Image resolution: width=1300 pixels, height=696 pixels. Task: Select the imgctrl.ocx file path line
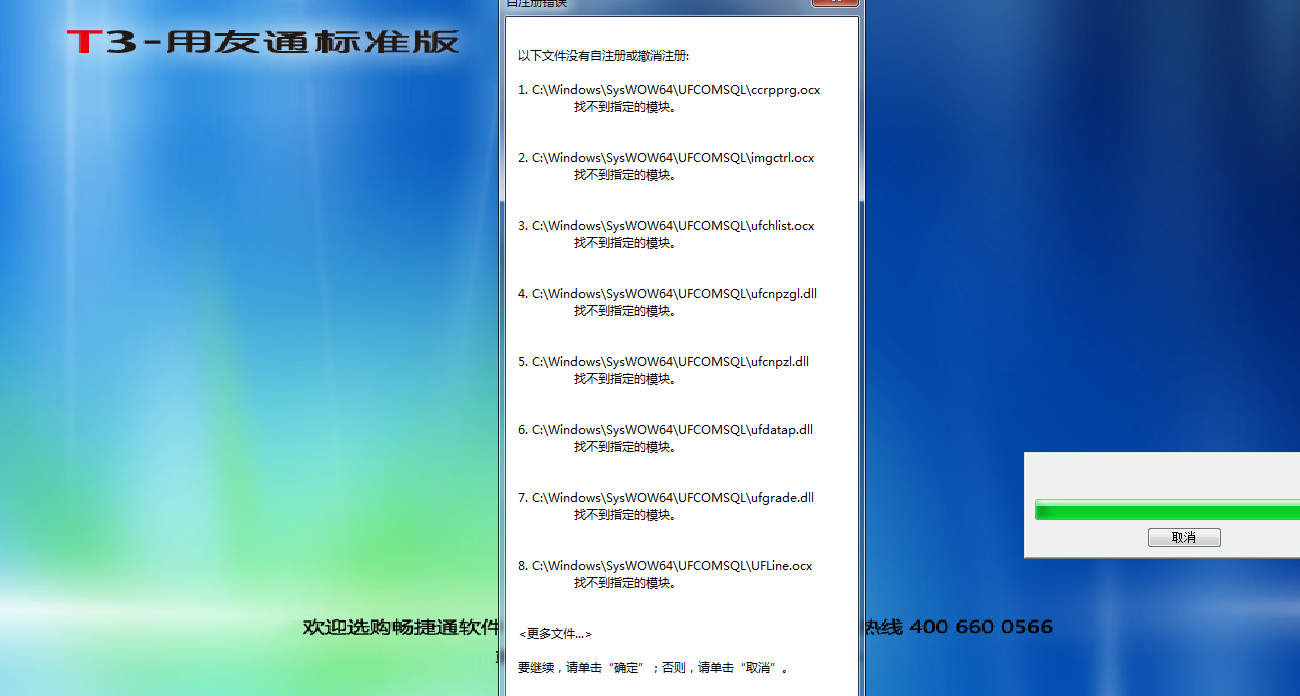point(666,158)
